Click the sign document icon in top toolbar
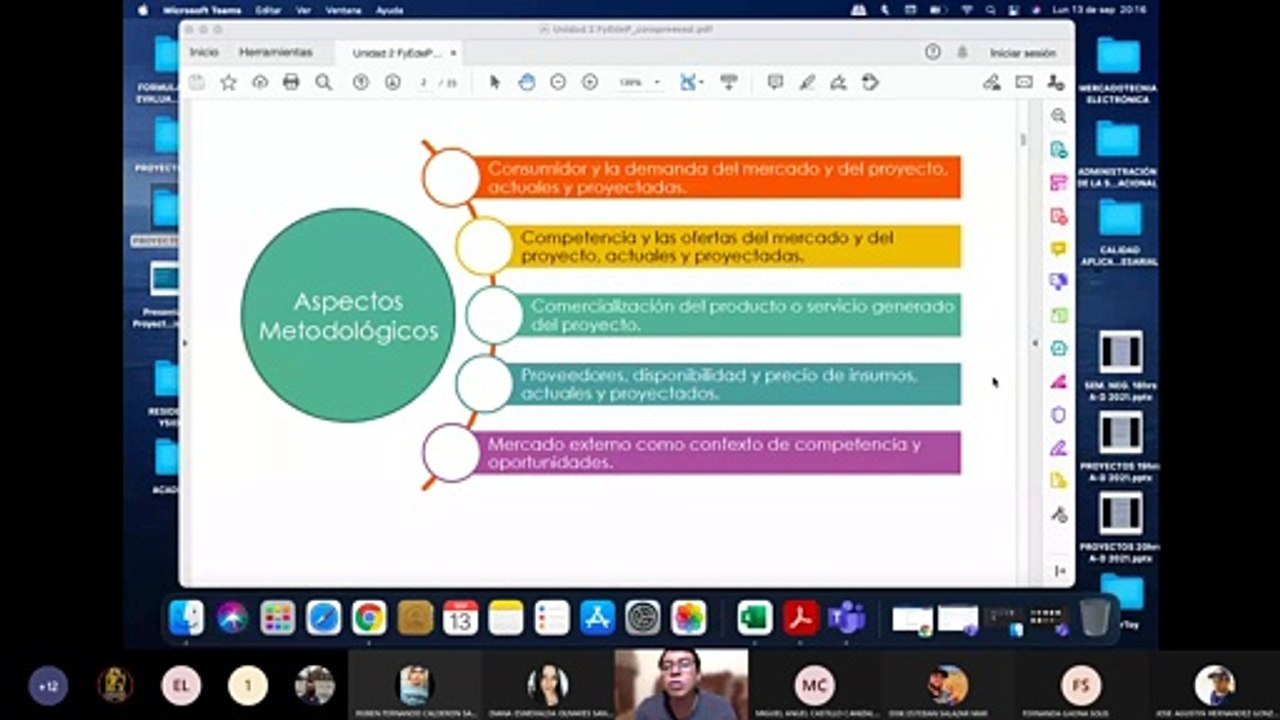Screen dimensions: 1280x720 838,83
